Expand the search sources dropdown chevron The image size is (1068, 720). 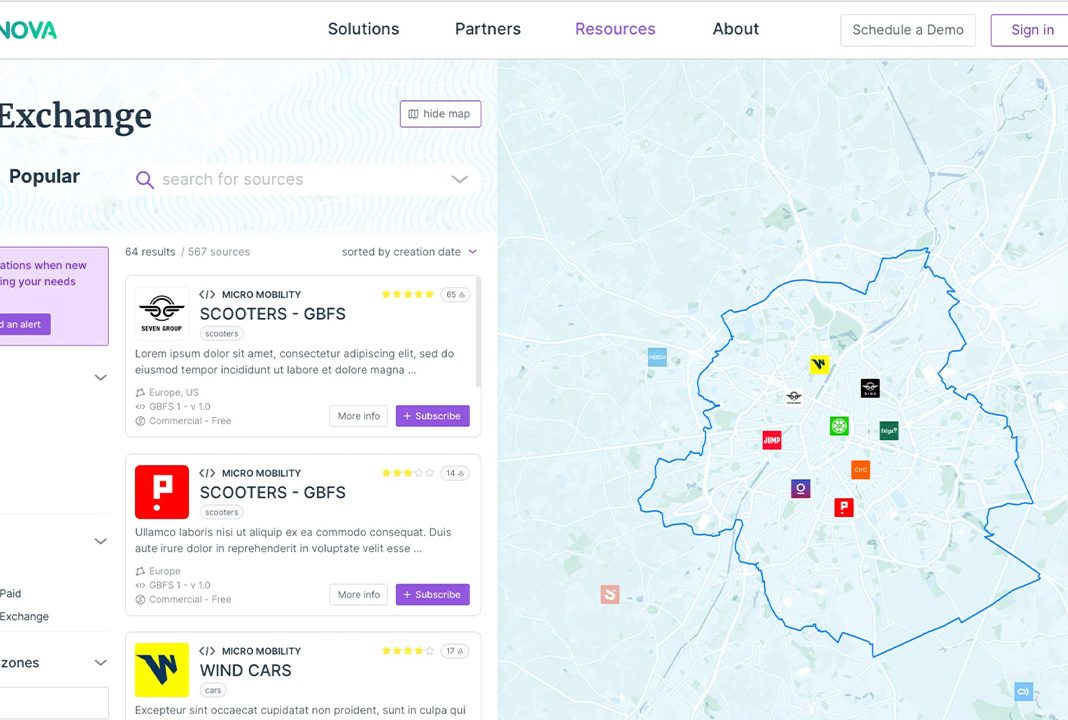point(460,180)
